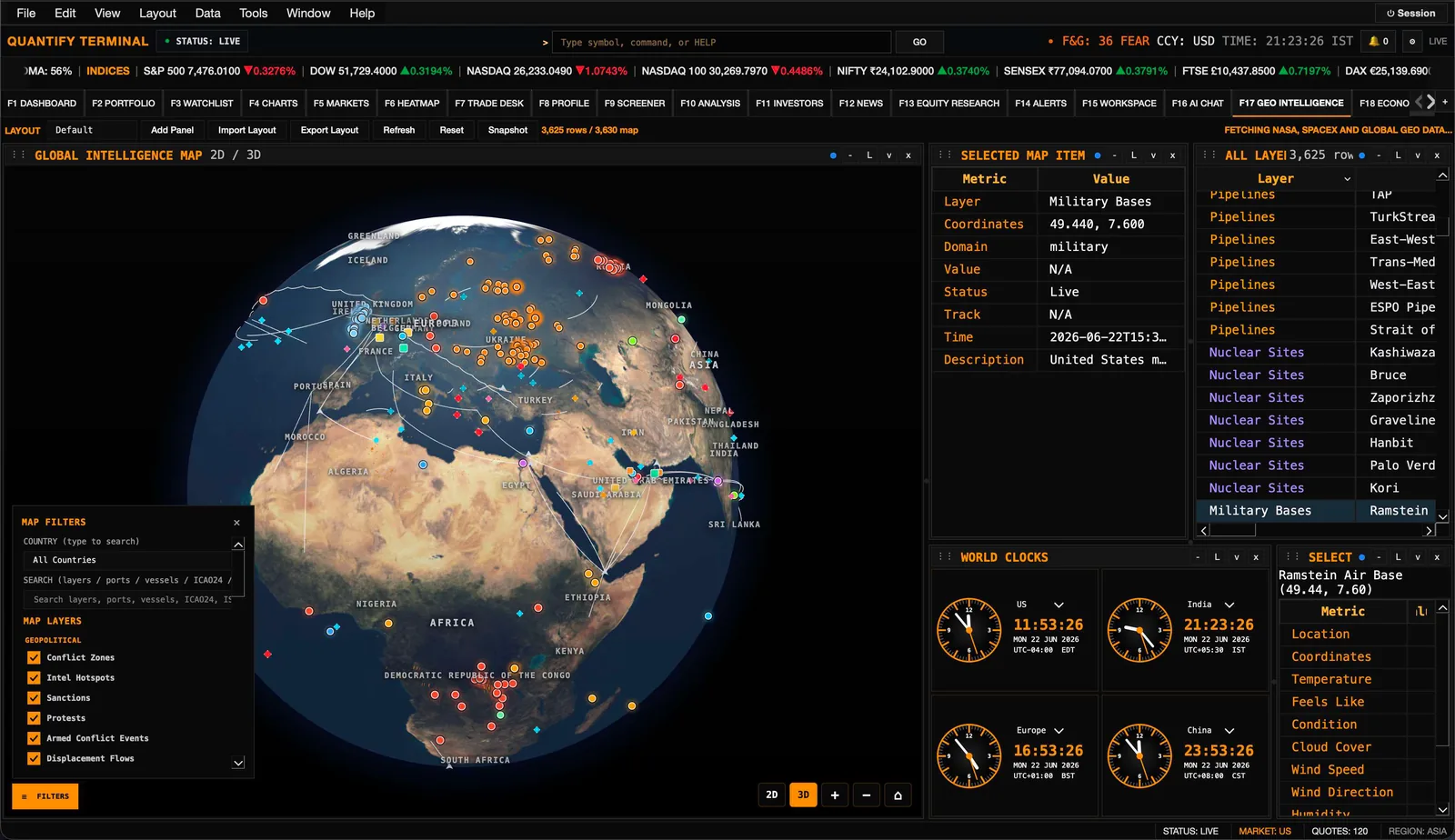This screenshot has height=840, width=1455.
Task: Focus the command input field
Action: [x=721, y=42]
